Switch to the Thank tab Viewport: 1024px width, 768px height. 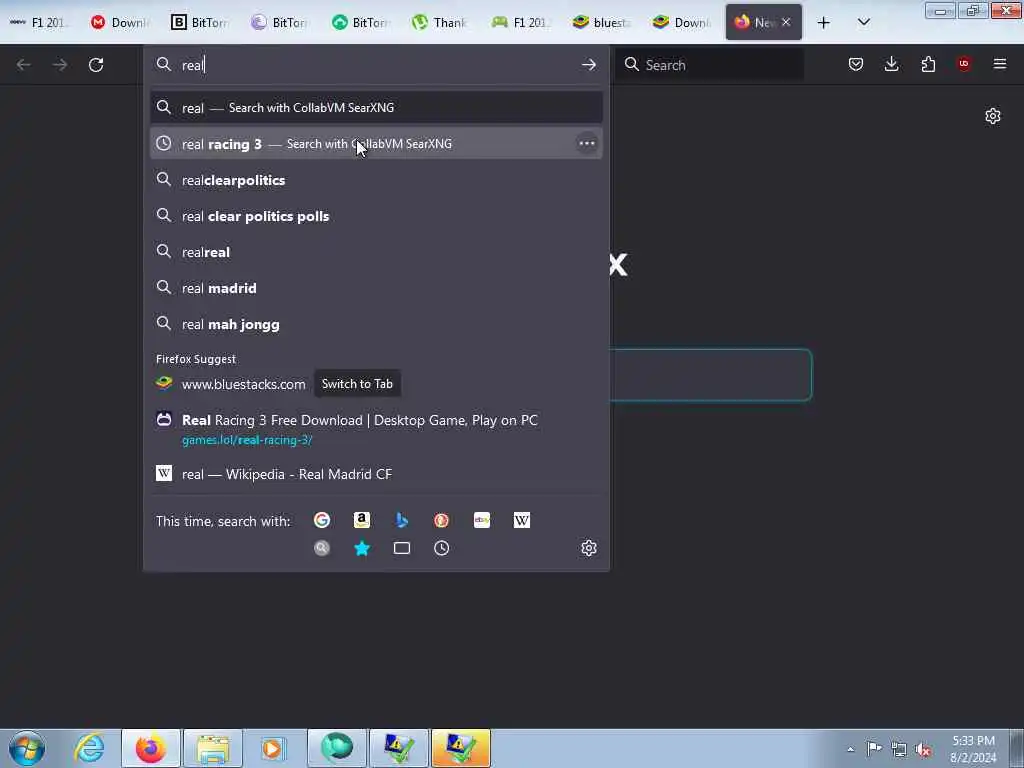pos(441,22)
